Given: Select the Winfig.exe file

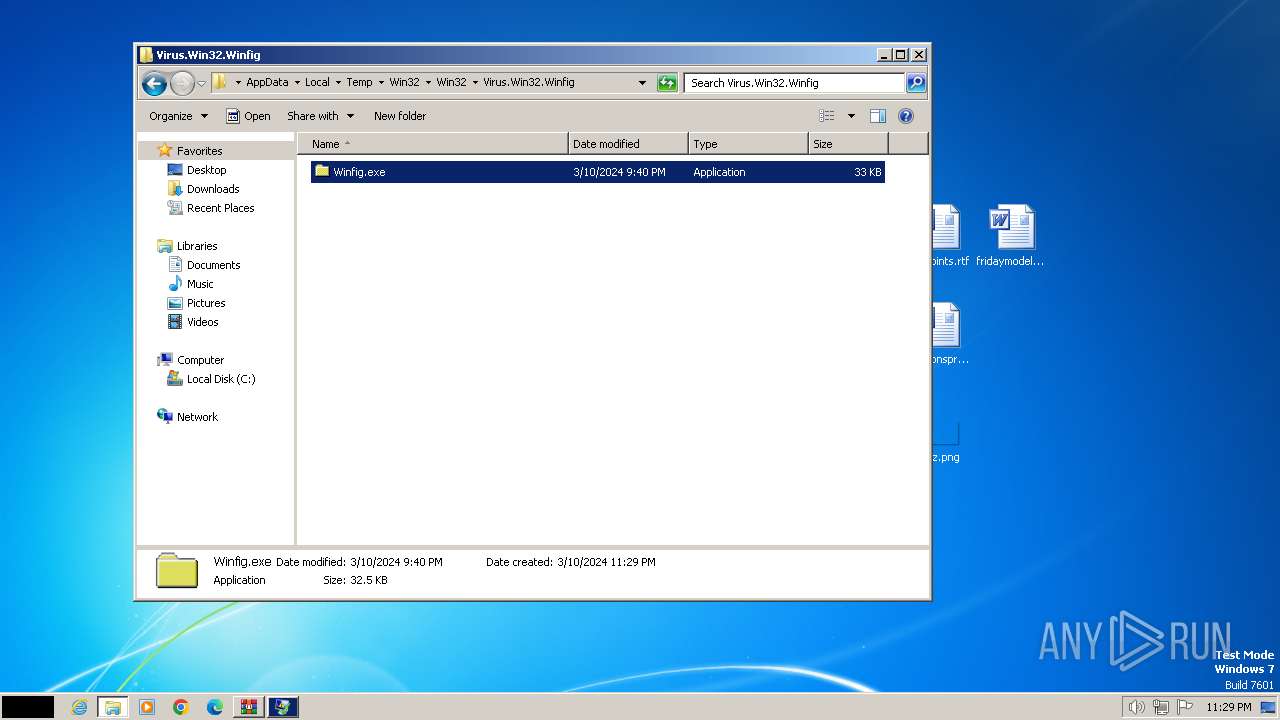Looking at the screenshot, I should click(x=597, y=172).
